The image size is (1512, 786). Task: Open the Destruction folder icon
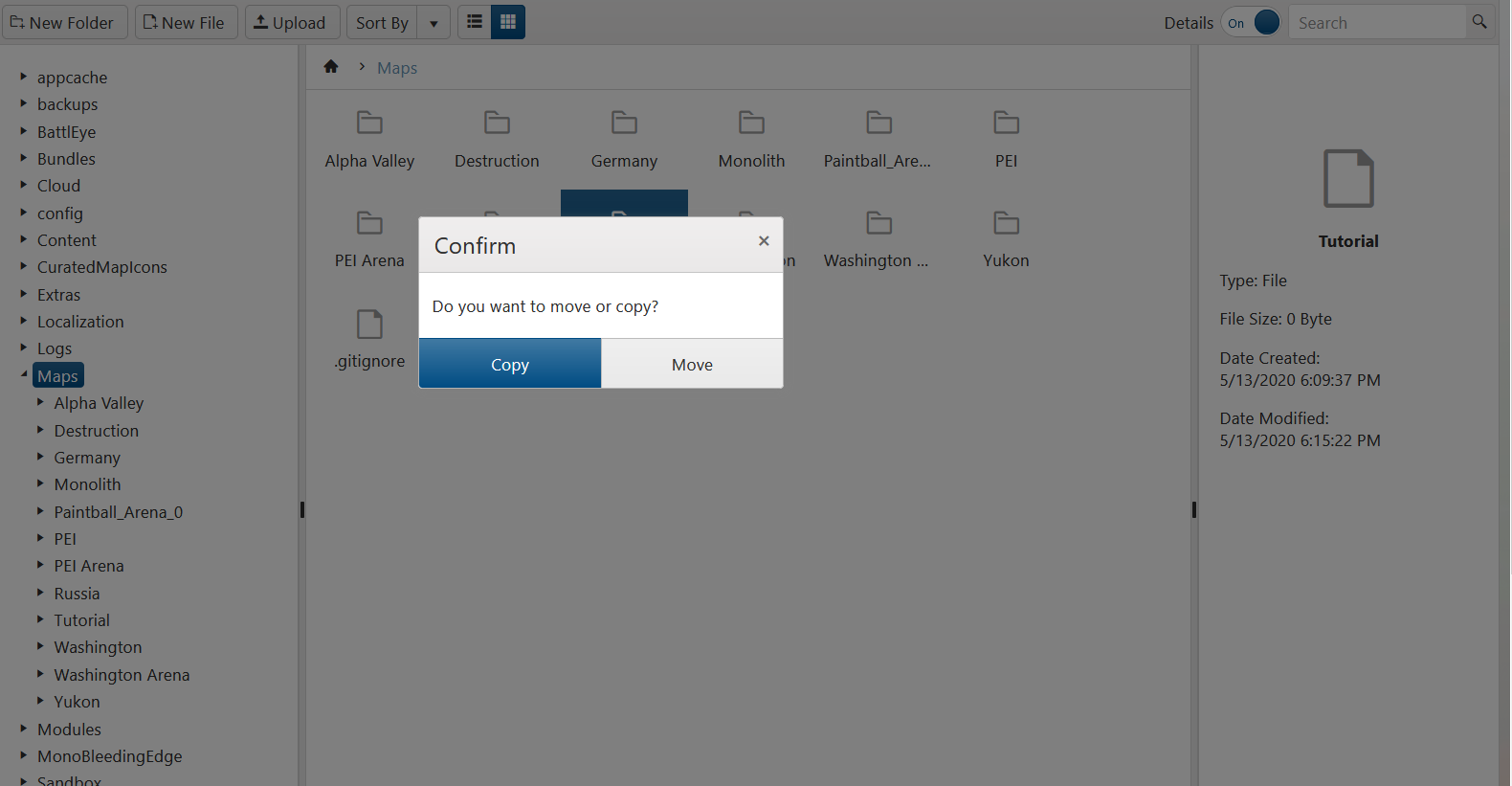497,123
